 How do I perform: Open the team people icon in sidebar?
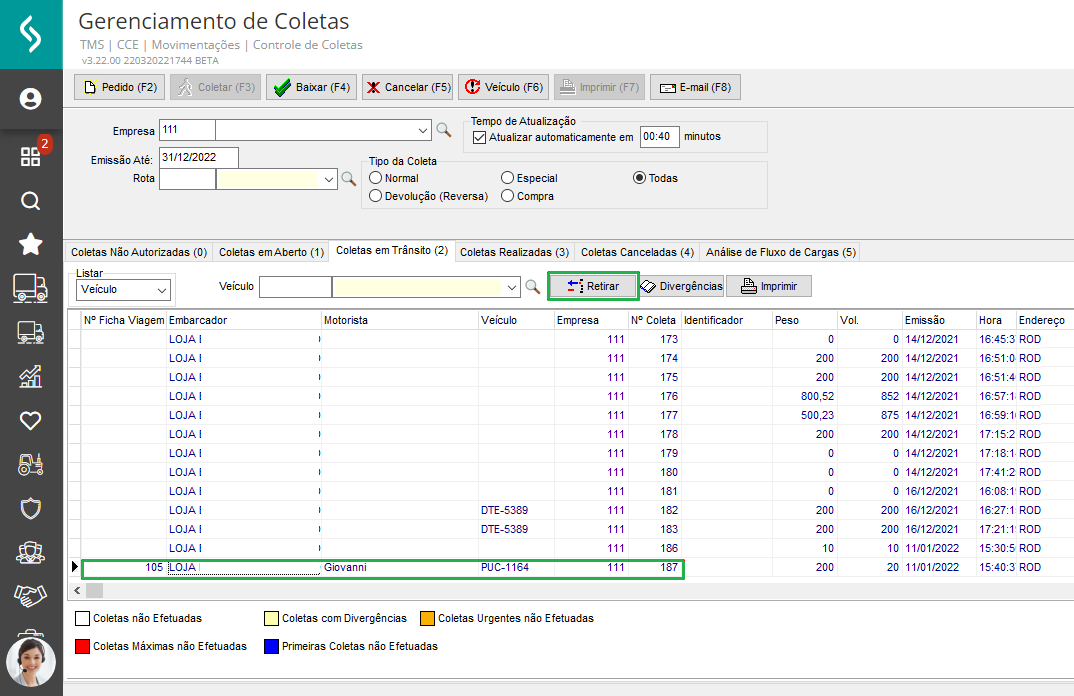click(30, 552)
